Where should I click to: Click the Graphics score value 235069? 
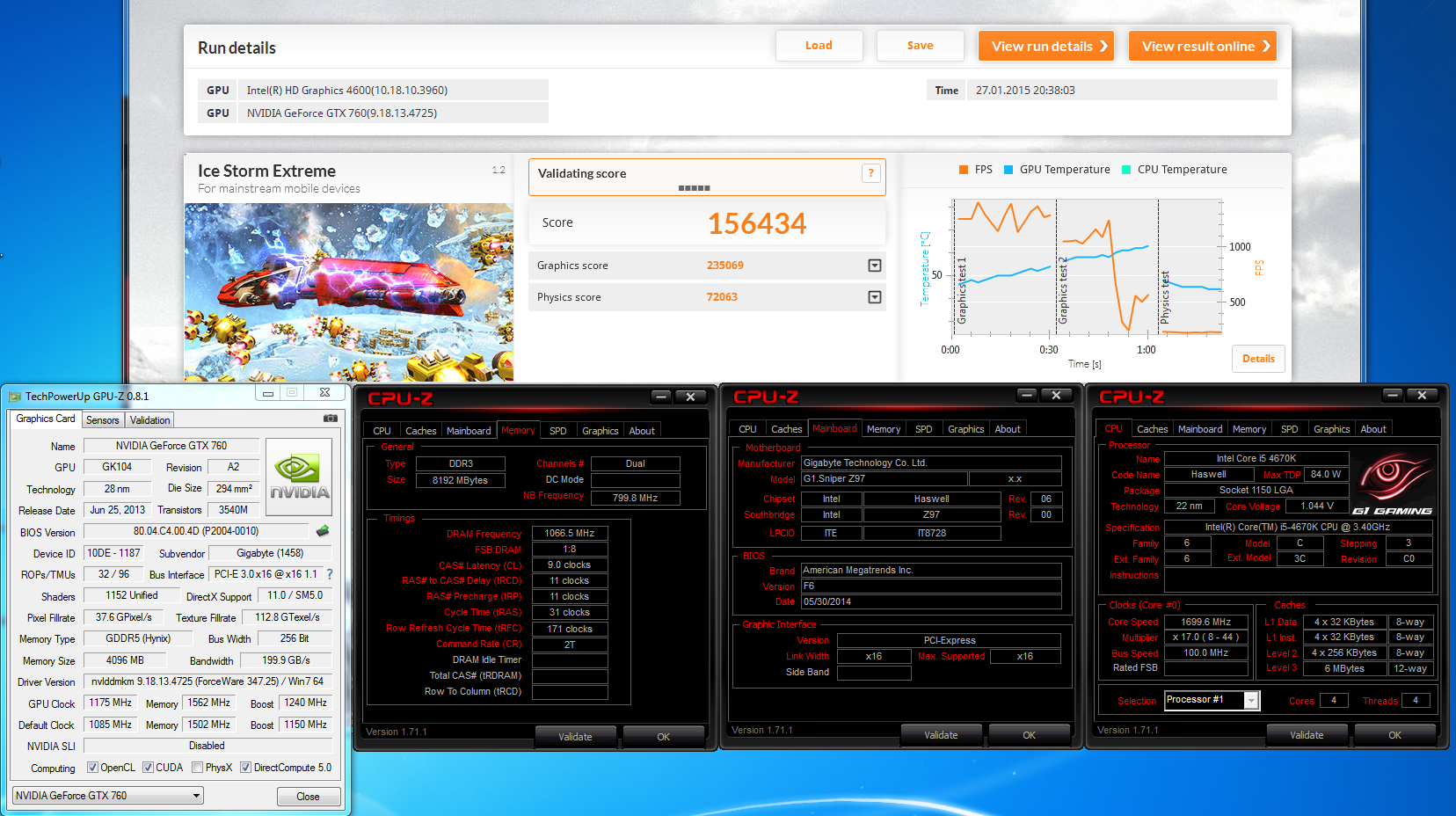(x=725, y=266)
